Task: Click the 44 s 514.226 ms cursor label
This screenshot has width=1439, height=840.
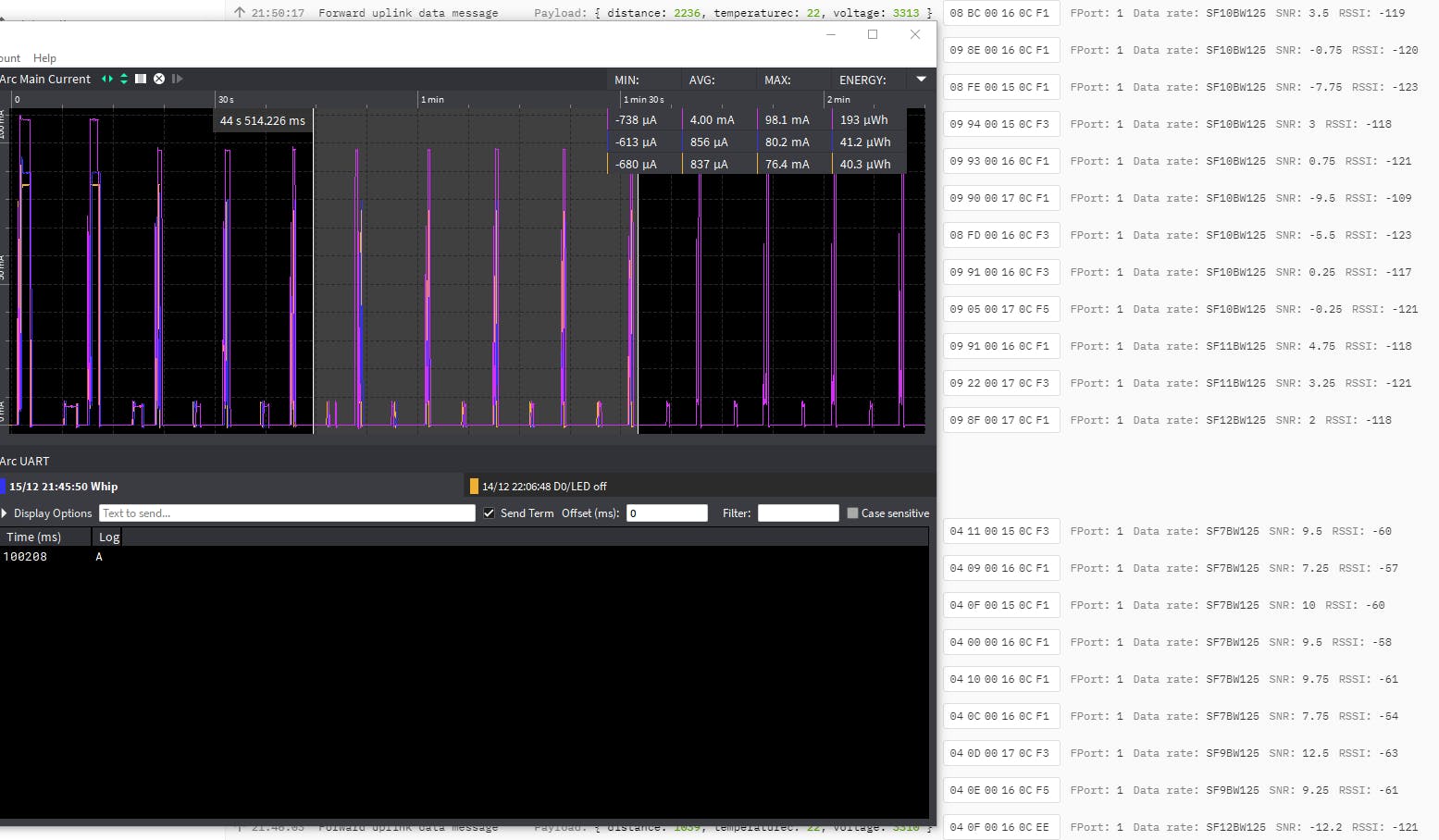Action: point(263,121)
